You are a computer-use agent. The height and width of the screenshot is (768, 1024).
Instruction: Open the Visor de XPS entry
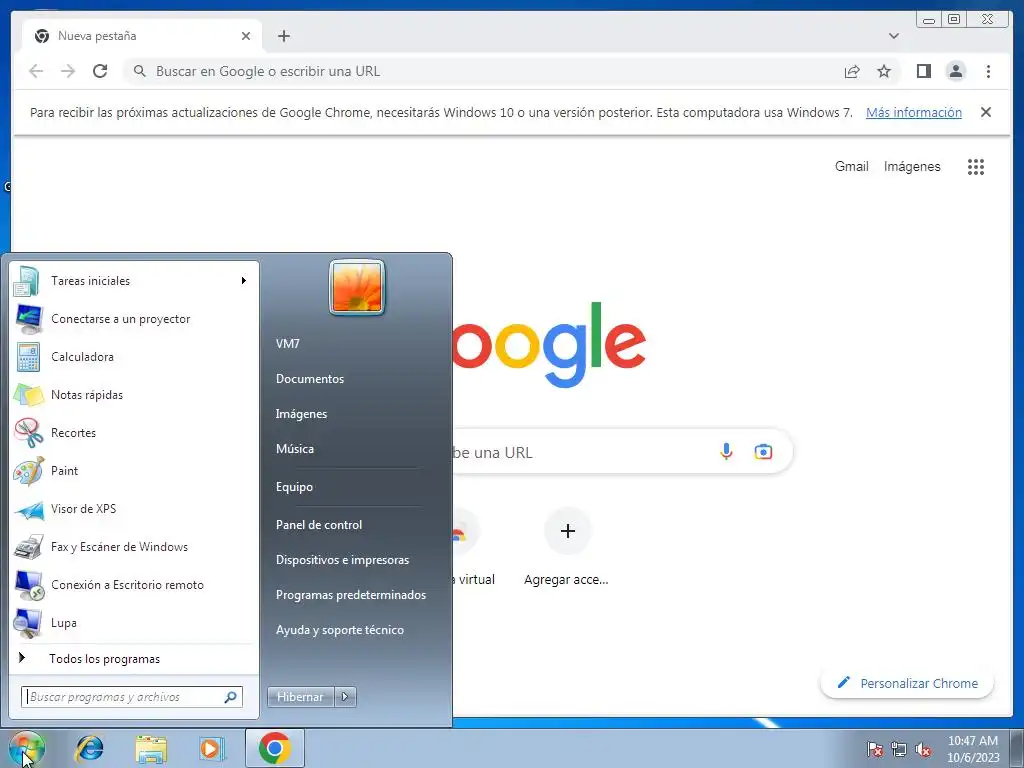pos(134,509)
